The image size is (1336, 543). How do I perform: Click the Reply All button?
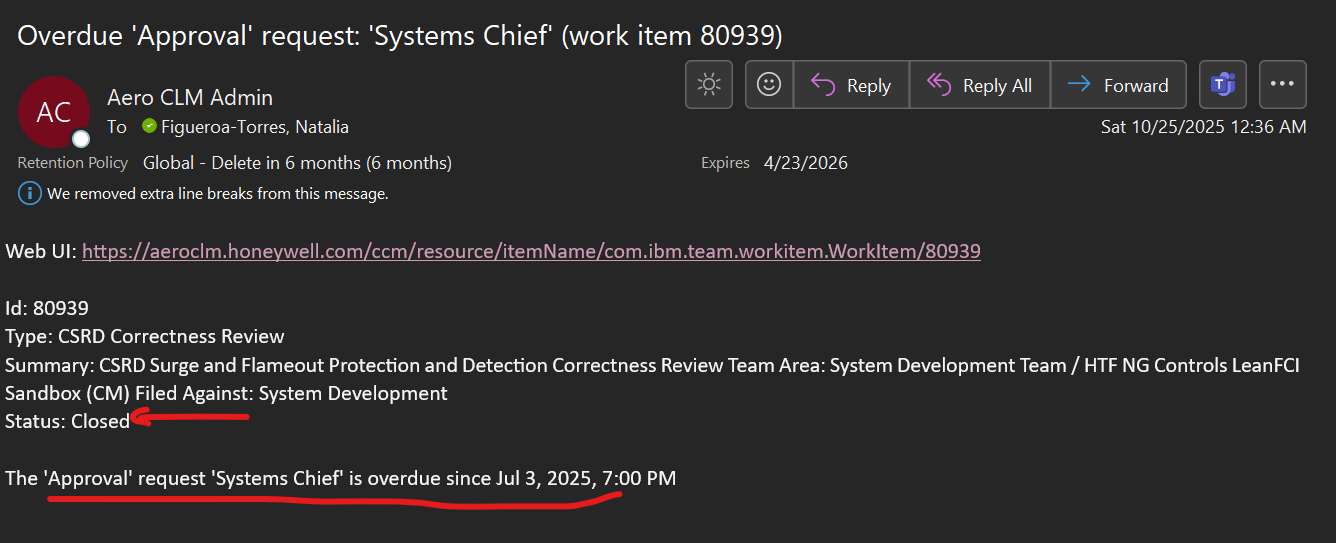click(x=979, y=85)
